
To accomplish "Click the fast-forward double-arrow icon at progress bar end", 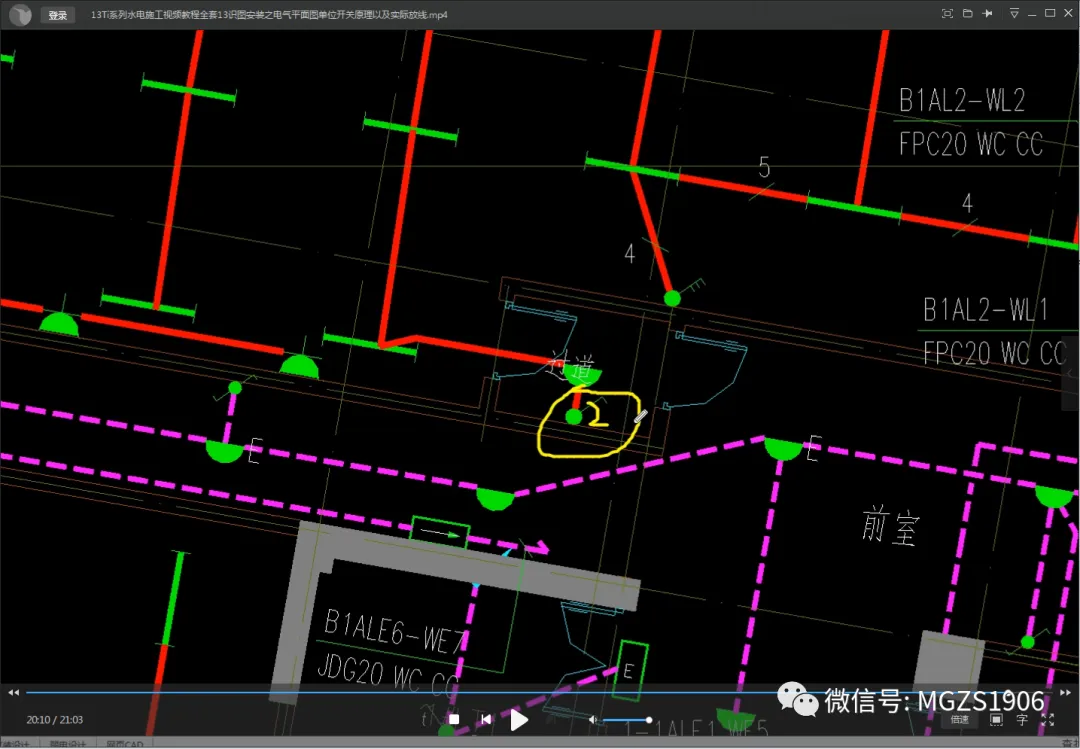I will [x=1066, y=692].
